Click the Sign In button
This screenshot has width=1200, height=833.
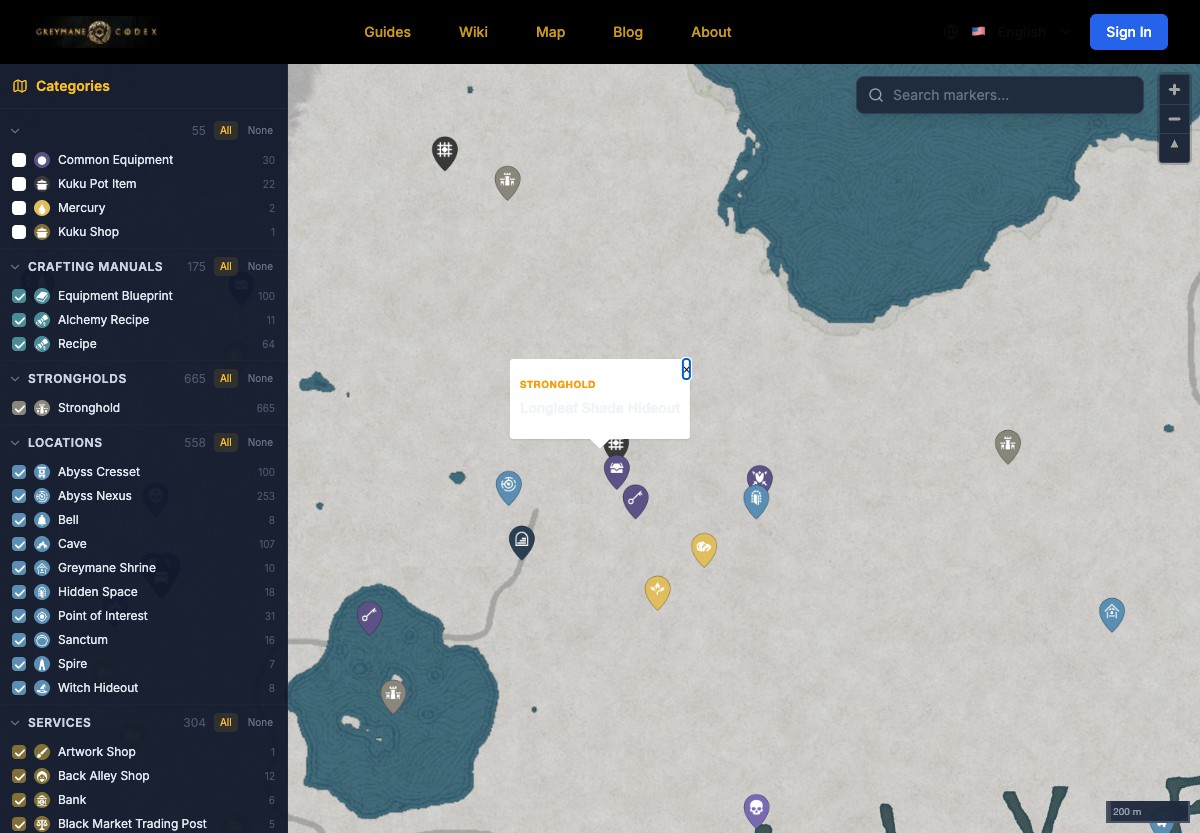(x=1128, y=32)
